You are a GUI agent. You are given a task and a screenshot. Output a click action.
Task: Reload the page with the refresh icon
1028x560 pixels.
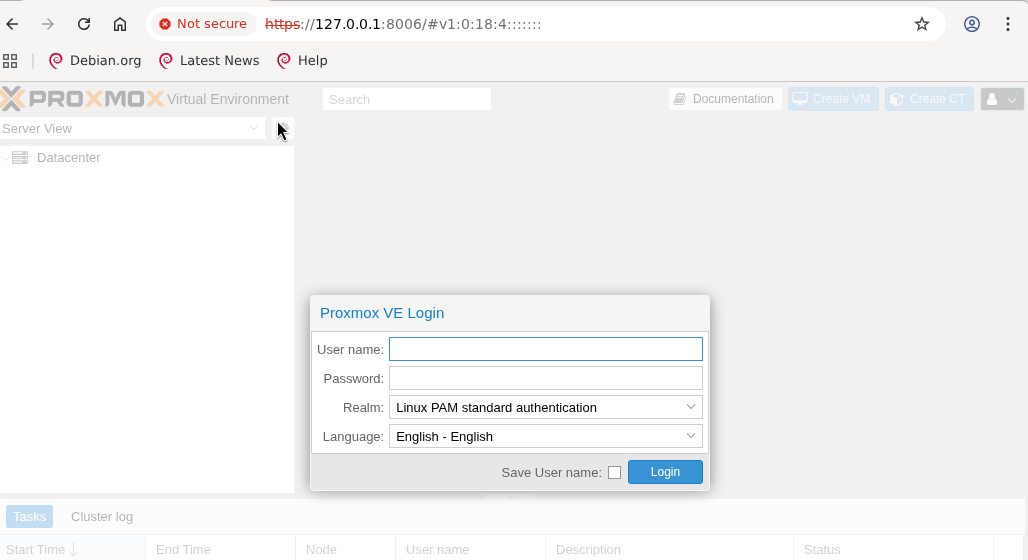84,24
